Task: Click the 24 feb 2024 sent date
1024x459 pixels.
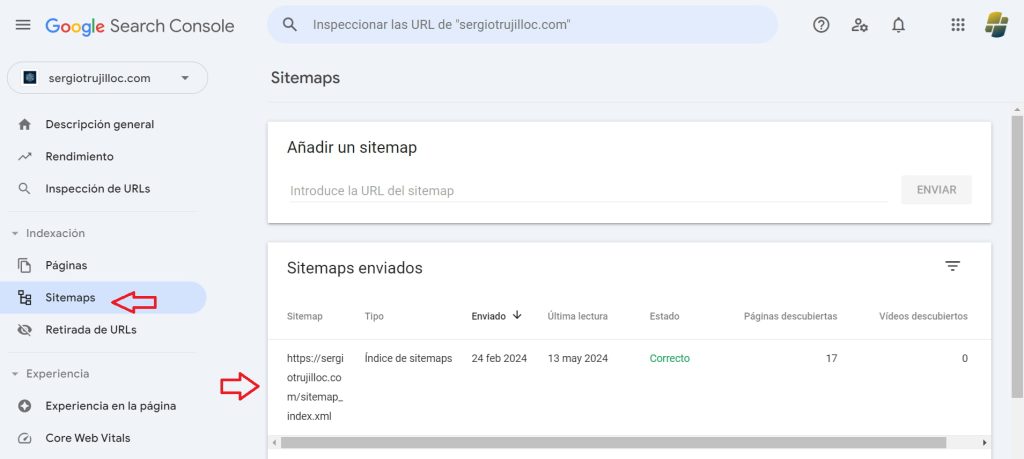Action: 499,358
